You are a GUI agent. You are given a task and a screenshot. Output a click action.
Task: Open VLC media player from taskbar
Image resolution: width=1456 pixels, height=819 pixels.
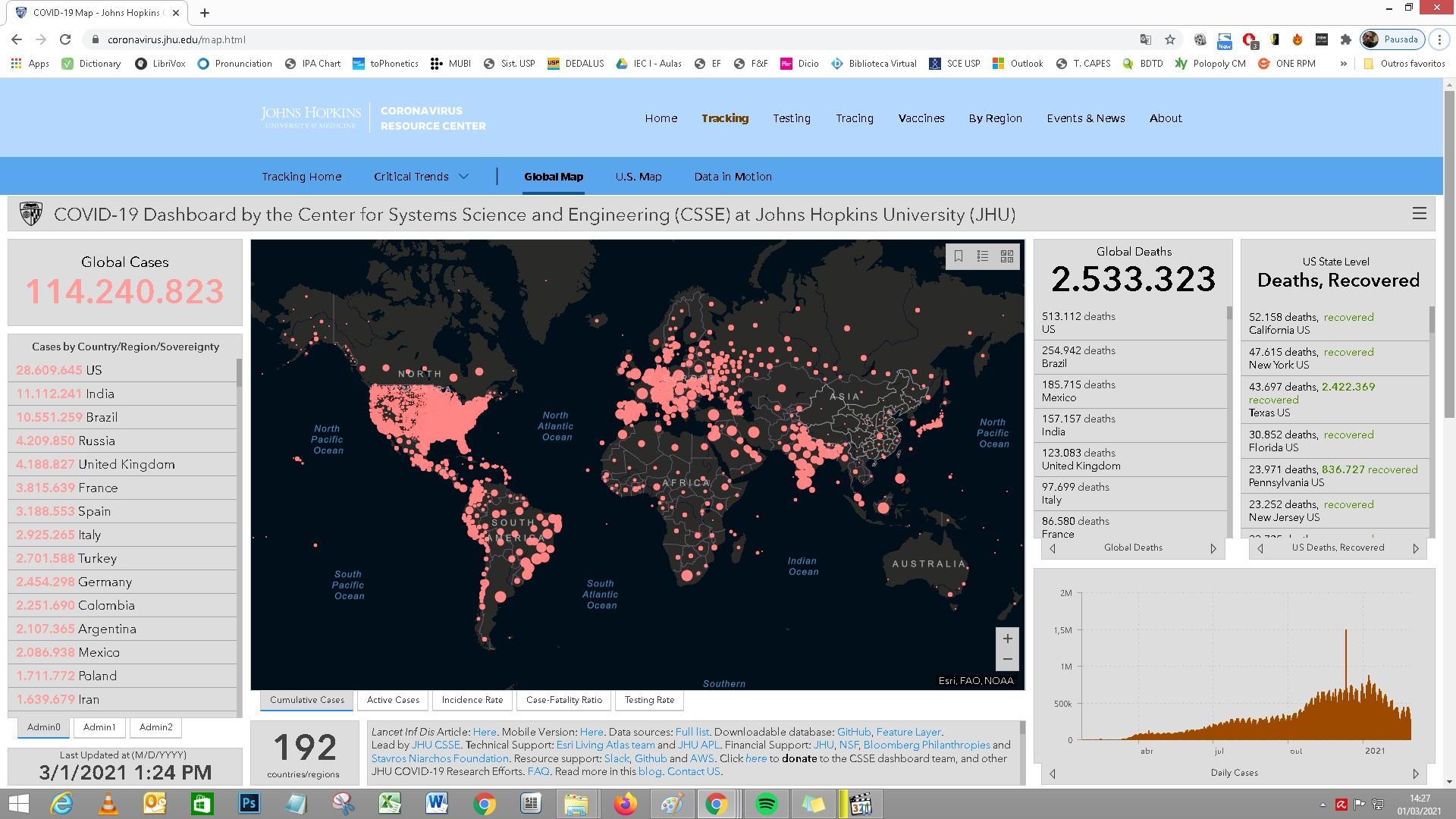coord(108,804)
